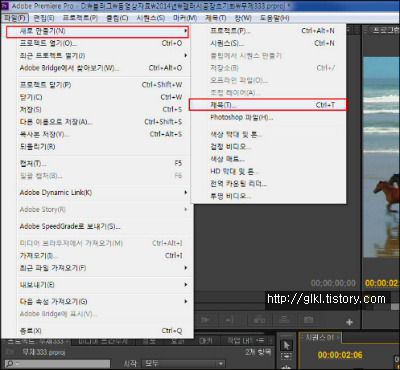Click the Source monitor timecode 00;00;00;00
The width and height of the screenshot is (400, 370).
click(x=333, y=283)
